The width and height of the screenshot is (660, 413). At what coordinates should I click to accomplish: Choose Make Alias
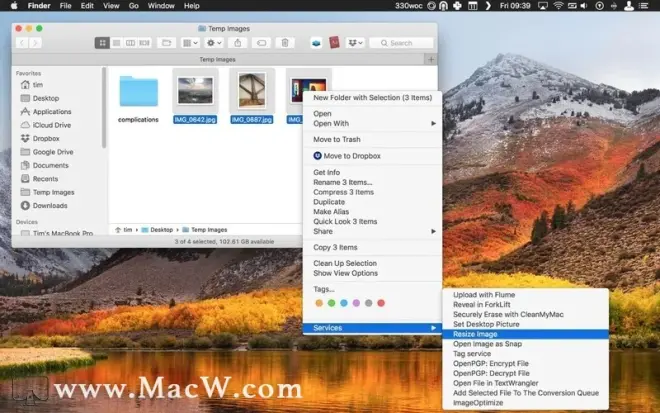[x=372, y=212]
